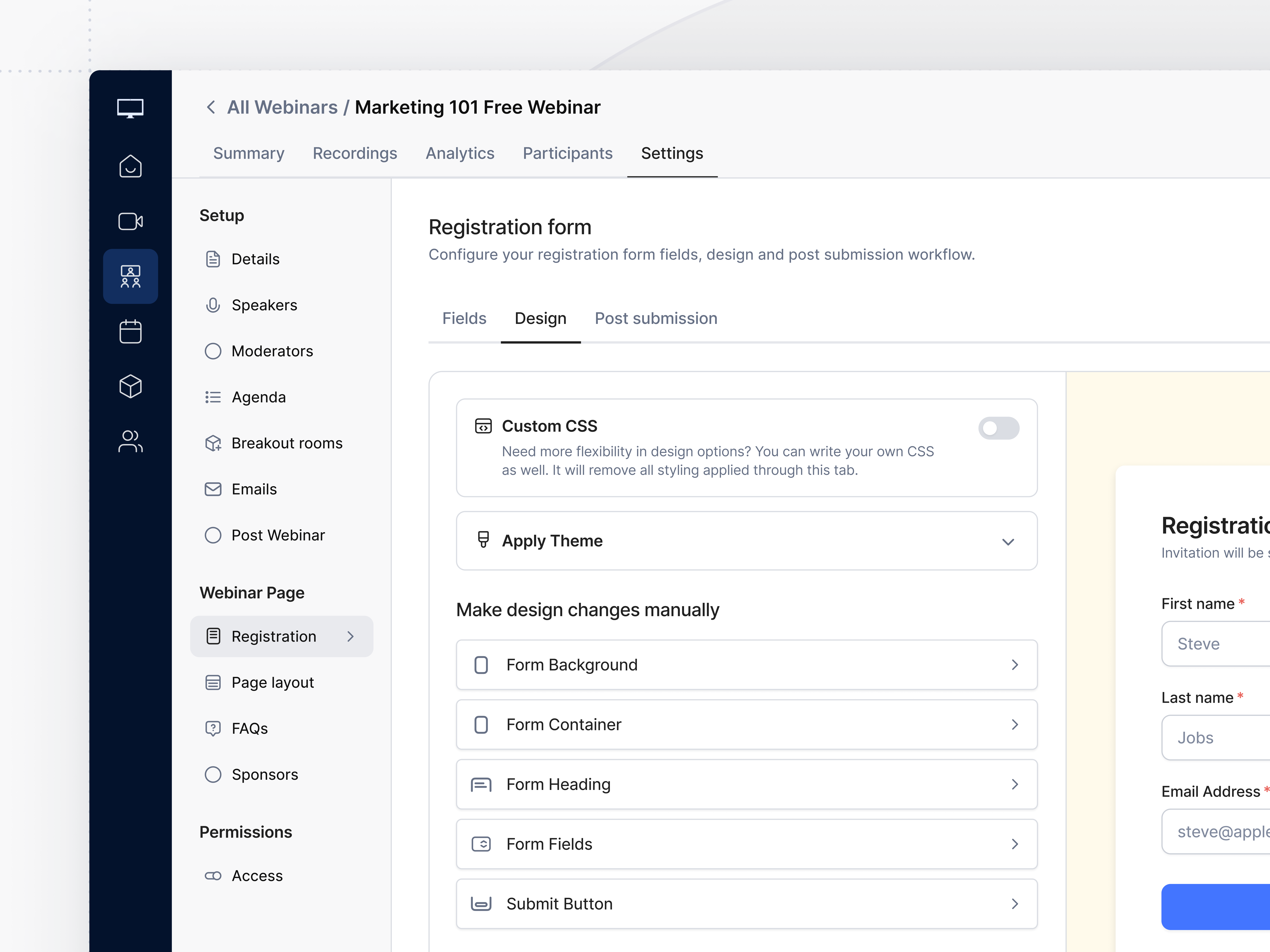Image resolution: width=1270 pixels, height=952 pixels.
Task: Open the video camera icon in the sidebar
Action: 130,221
